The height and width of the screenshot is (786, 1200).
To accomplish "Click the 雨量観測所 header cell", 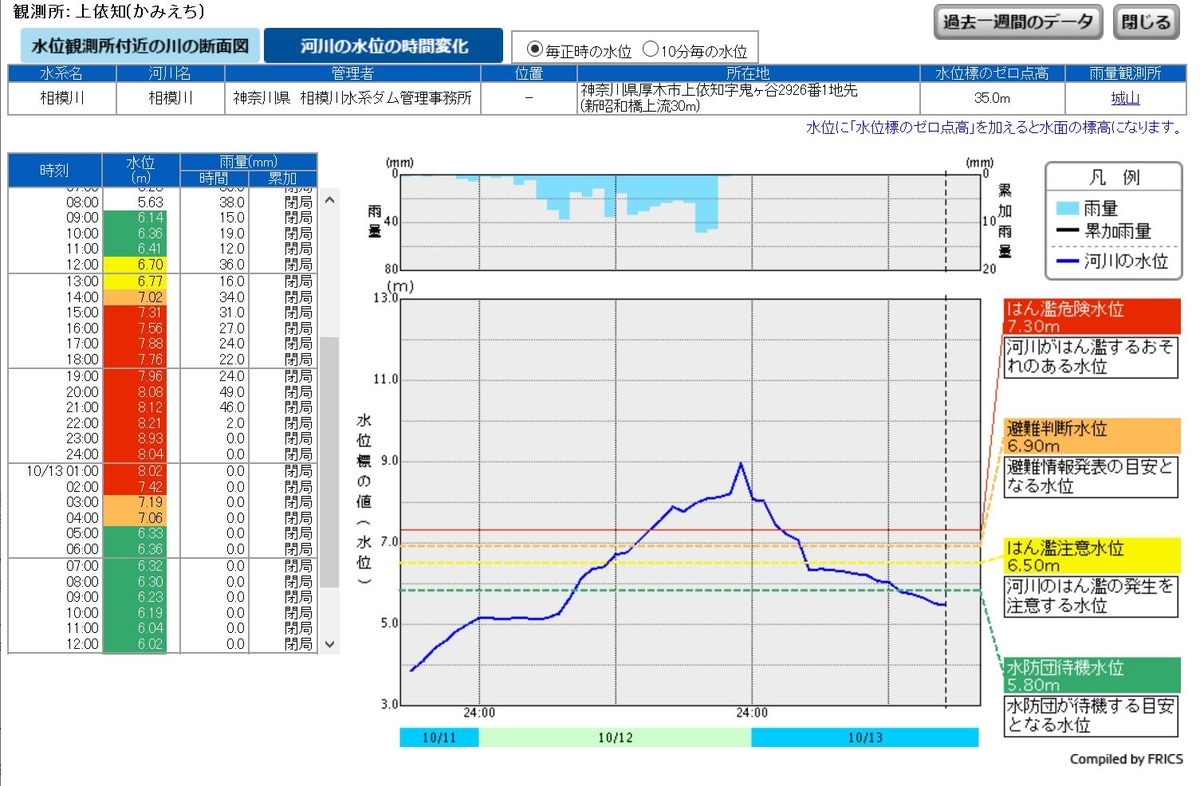I will click(x=1125, y=73).
